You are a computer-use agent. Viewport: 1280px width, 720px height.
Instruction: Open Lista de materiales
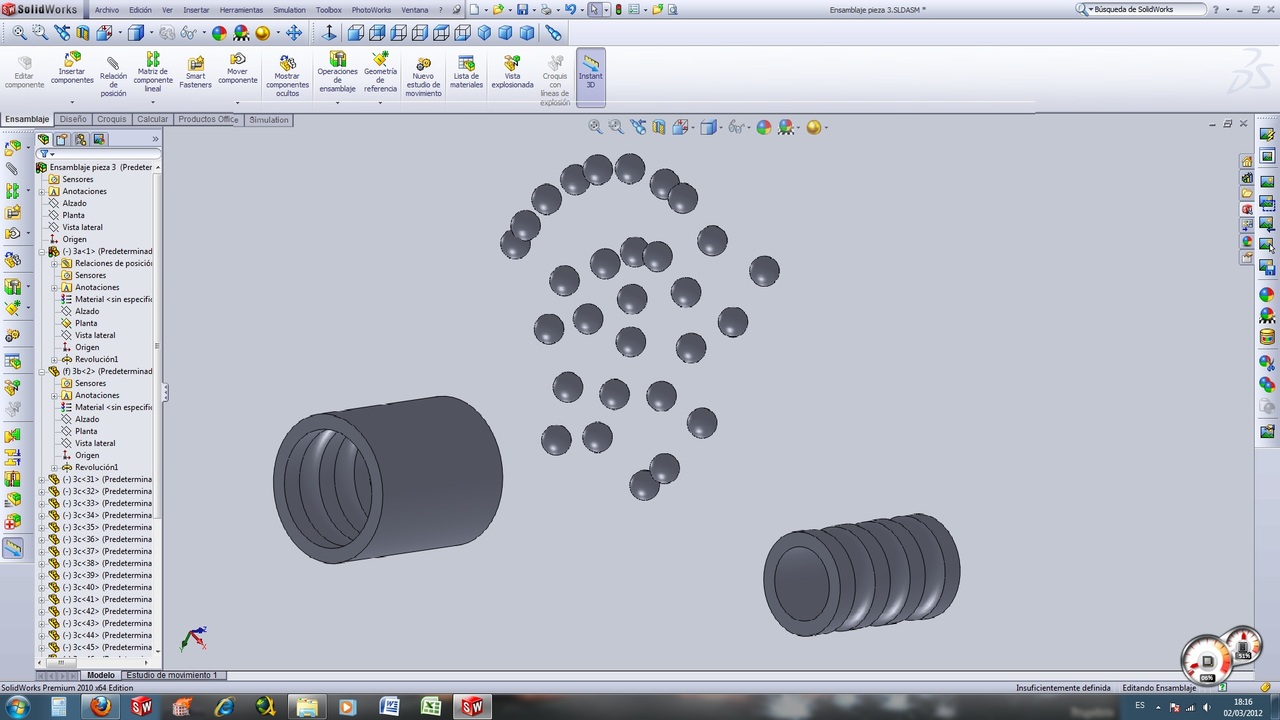pyautogui.click(x=466, y=72)
